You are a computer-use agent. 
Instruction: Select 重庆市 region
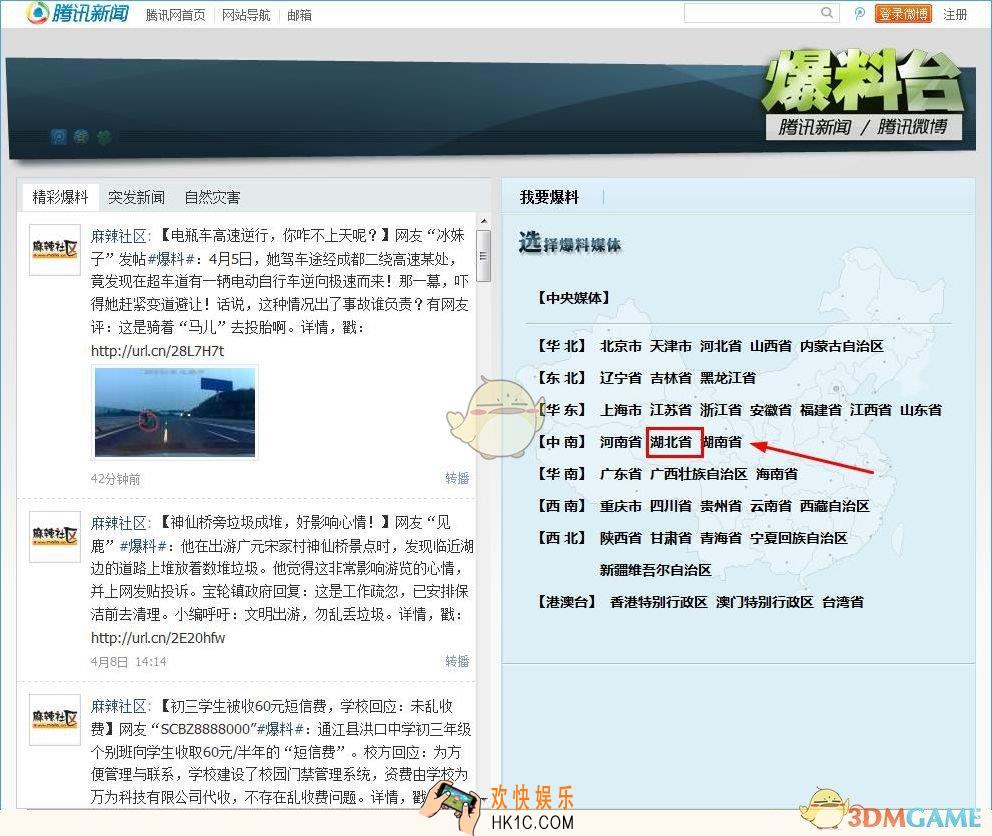[621, 506]
